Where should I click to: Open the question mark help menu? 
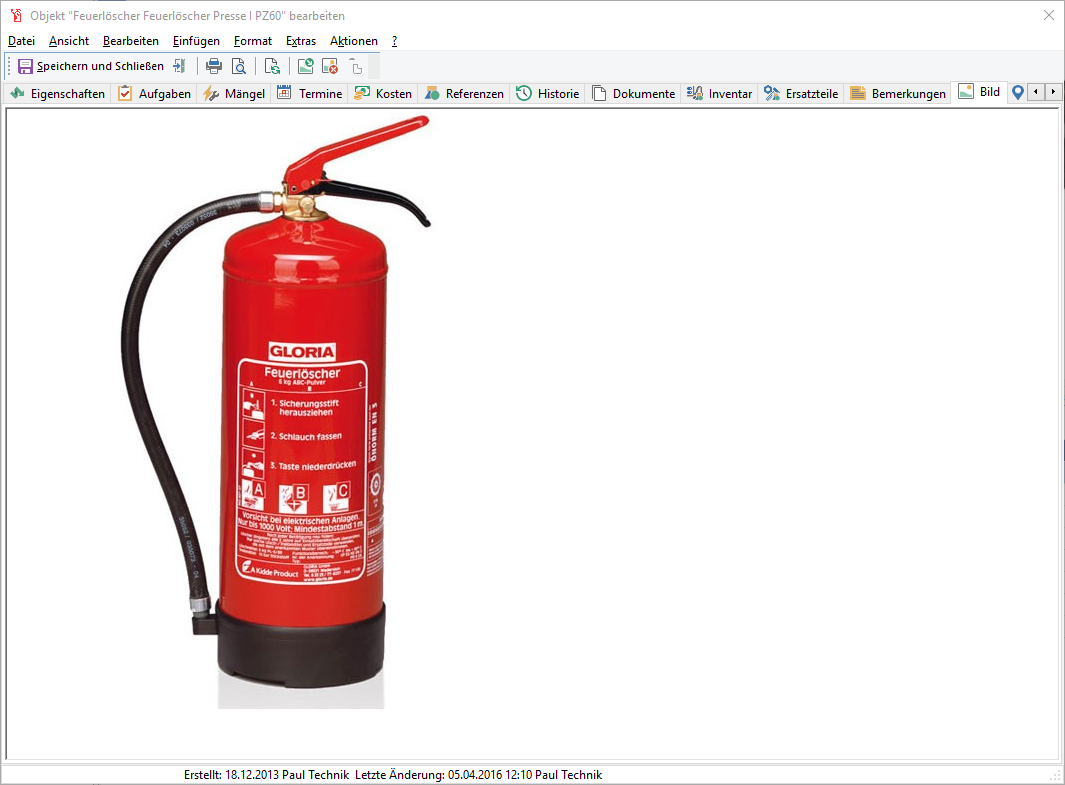click(x=394, y=41)
